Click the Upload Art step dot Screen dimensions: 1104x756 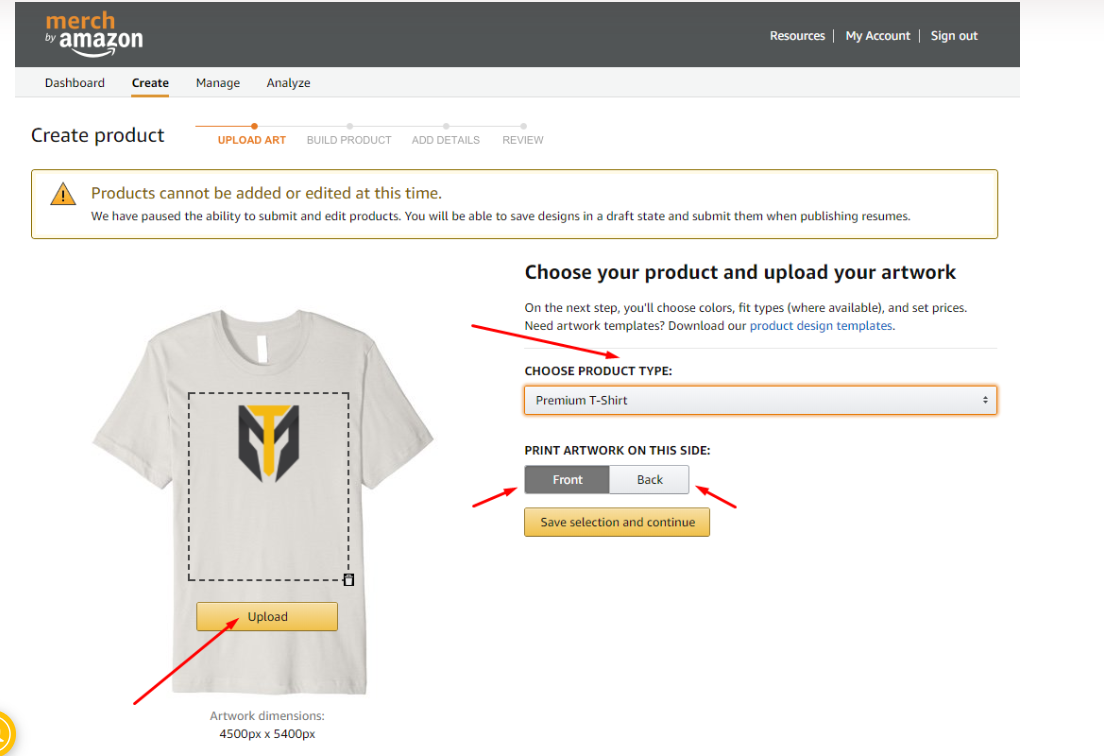pyautogui.click(x=254, y=126)
